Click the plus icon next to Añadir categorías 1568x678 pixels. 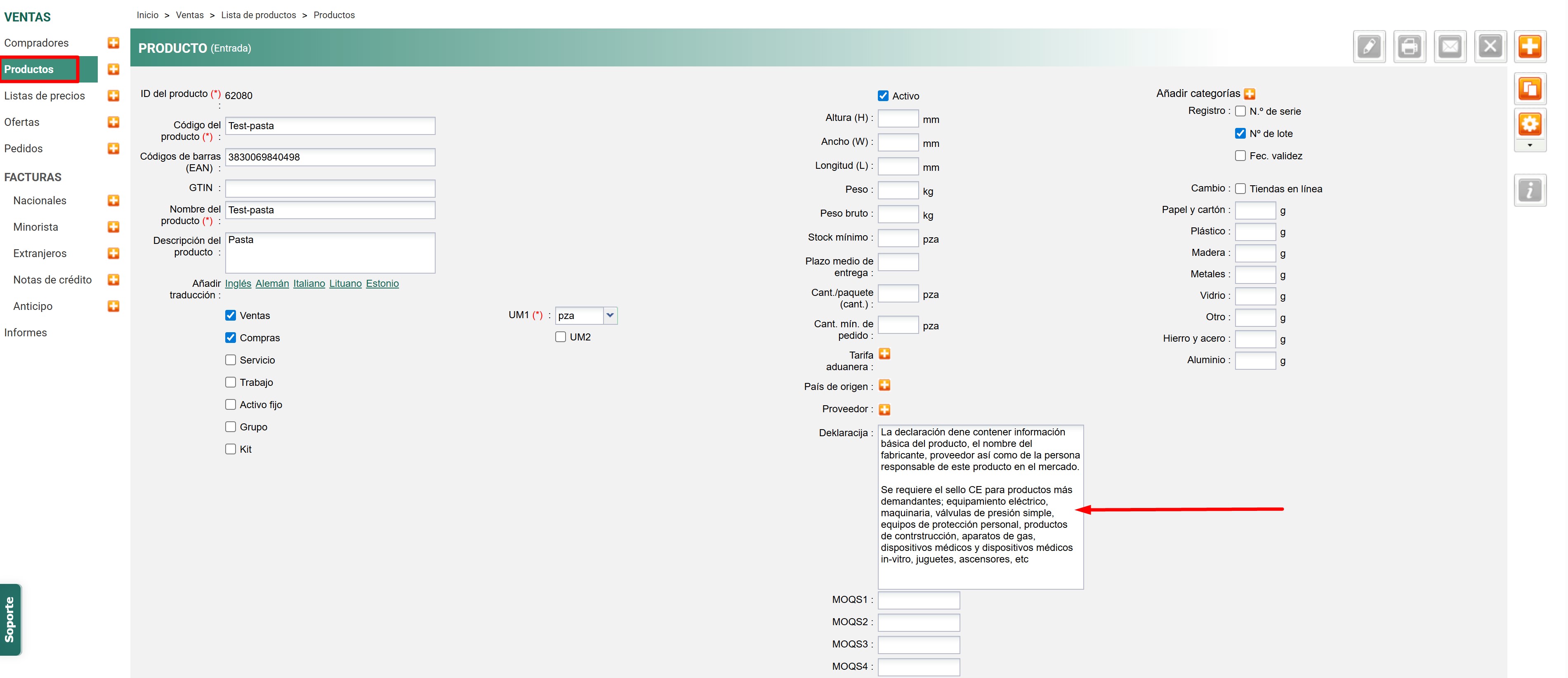pyautogui.click(x=1250, y=94)
